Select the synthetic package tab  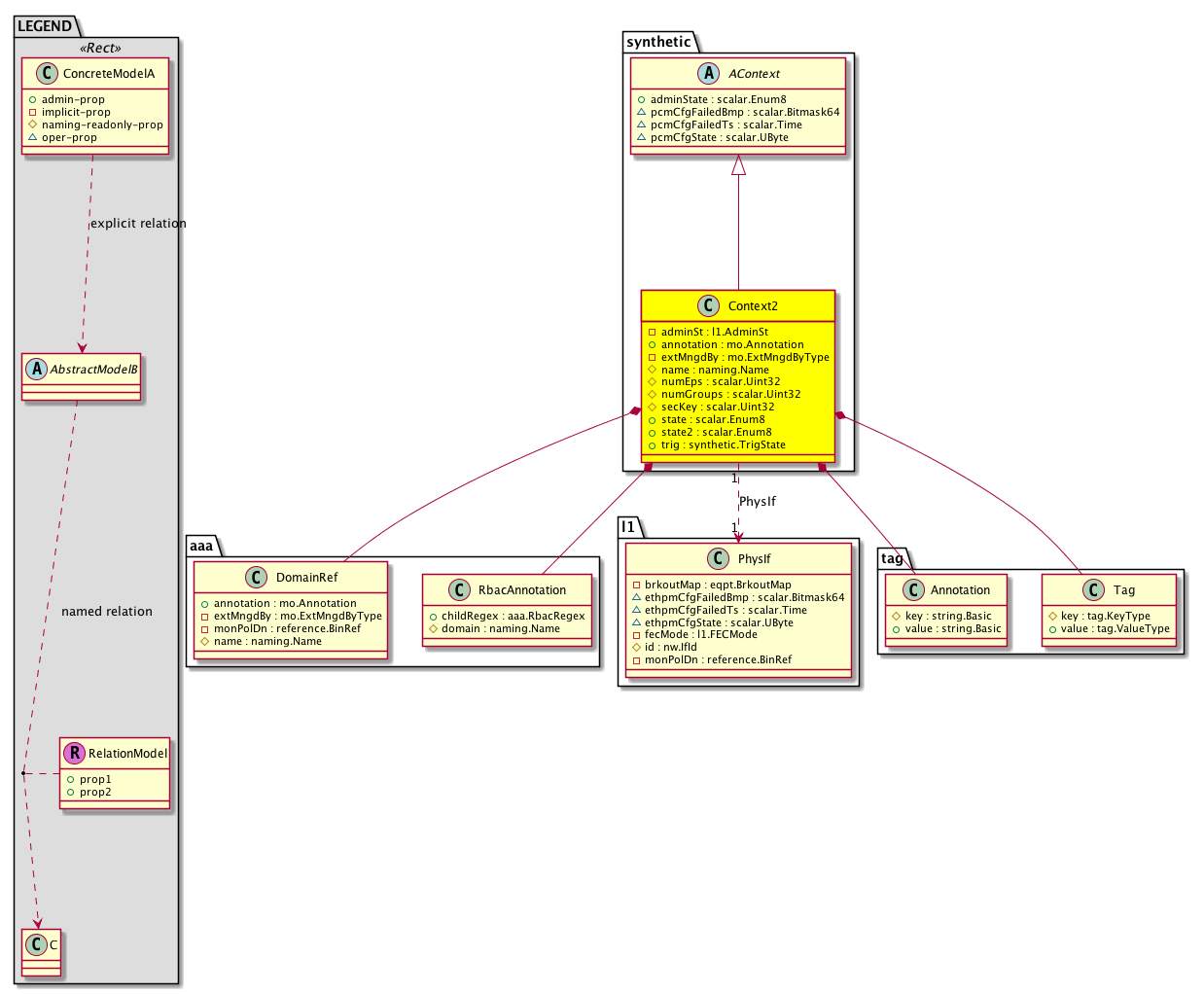658,42
